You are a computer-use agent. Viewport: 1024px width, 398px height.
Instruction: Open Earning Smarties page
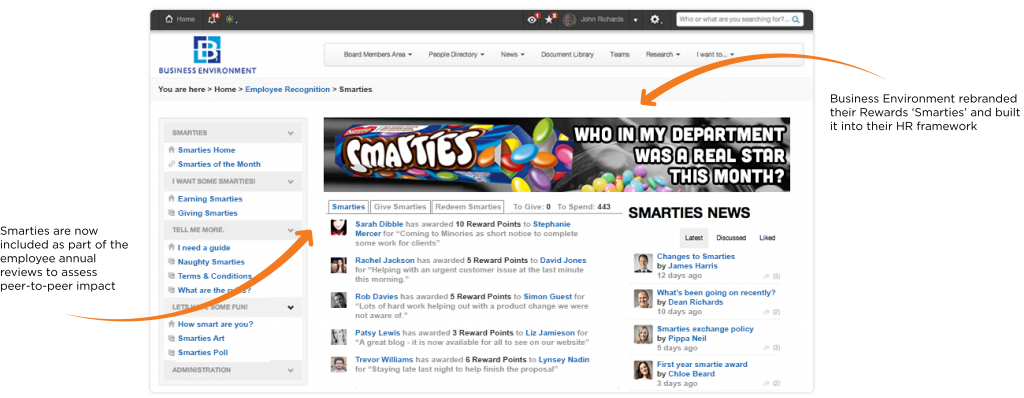tap(210, 199)
